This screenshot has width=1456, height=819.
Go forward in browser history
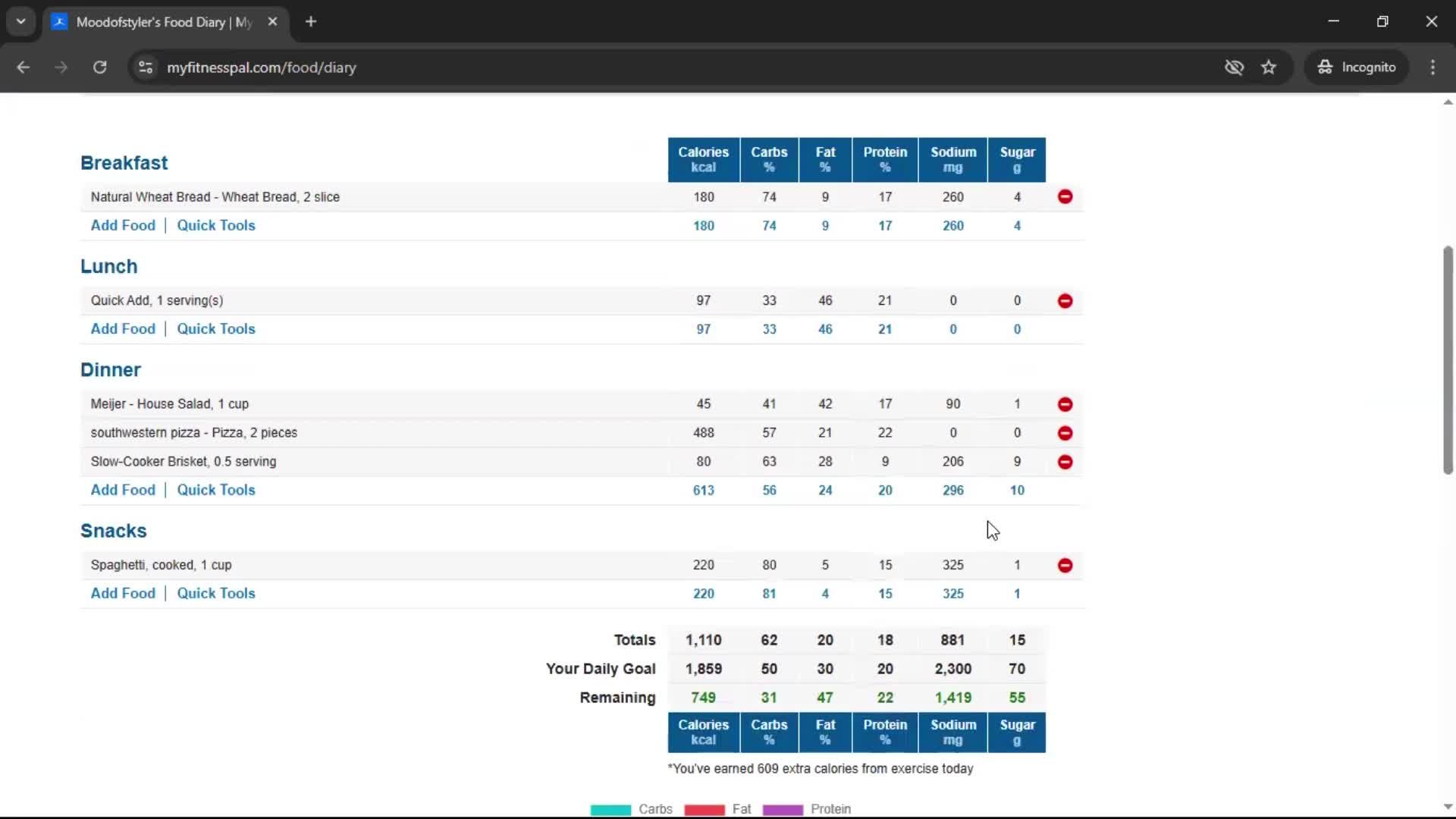pos(61,67)
